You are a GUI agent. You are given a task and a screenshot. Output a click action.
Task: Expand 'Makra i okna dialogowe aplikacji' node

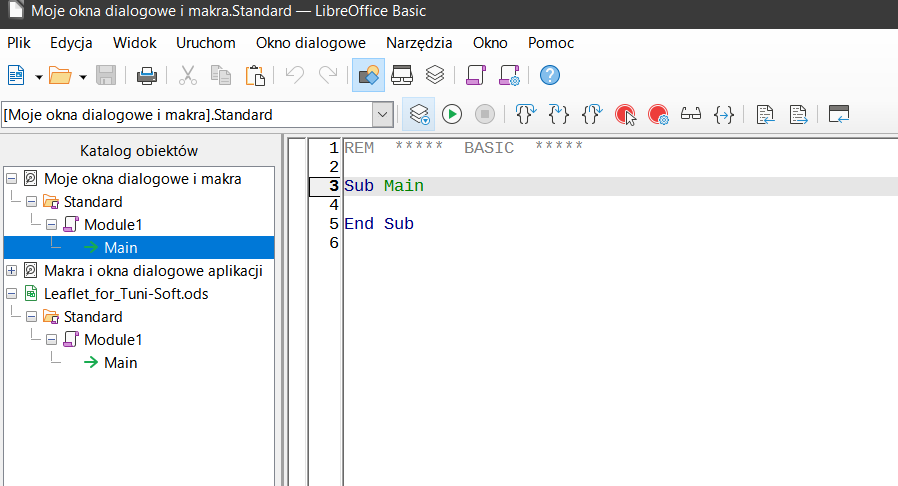(x=12, y=271)
